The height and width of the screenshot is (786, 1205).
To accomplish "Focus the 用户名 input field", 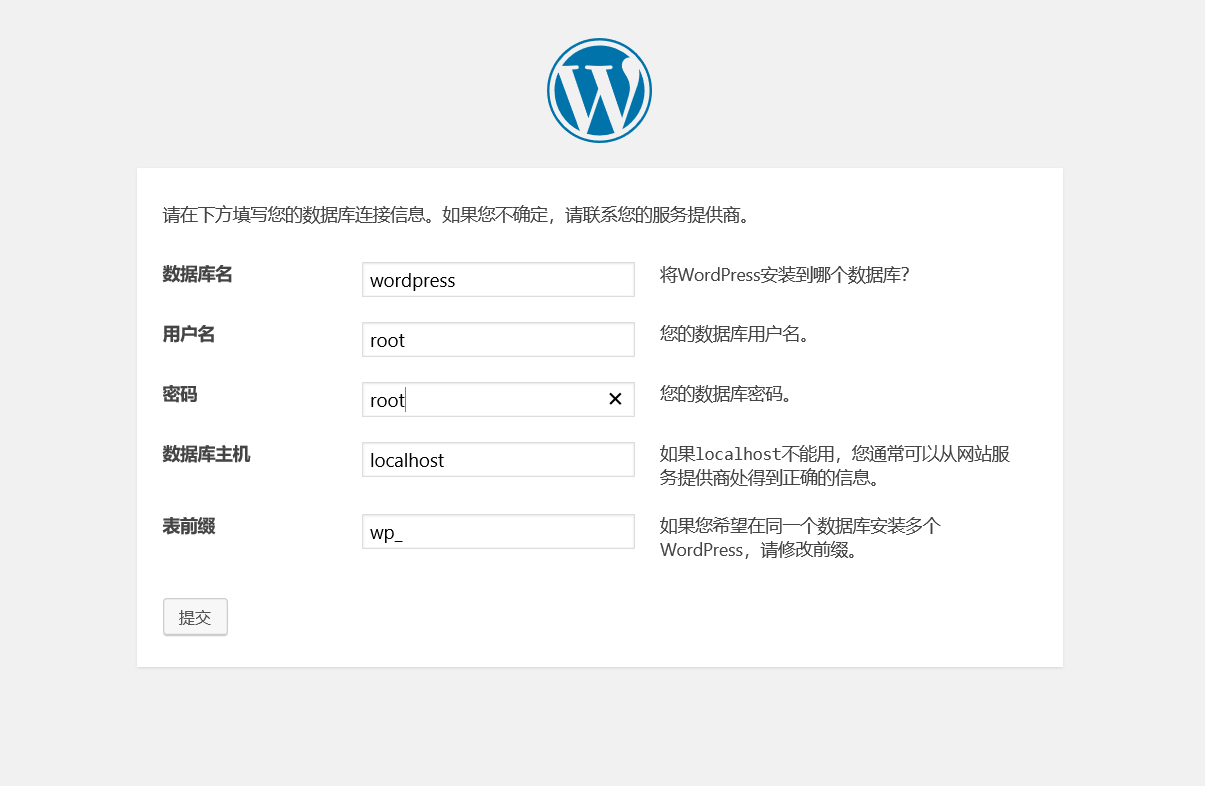I will tap(498, 340).
